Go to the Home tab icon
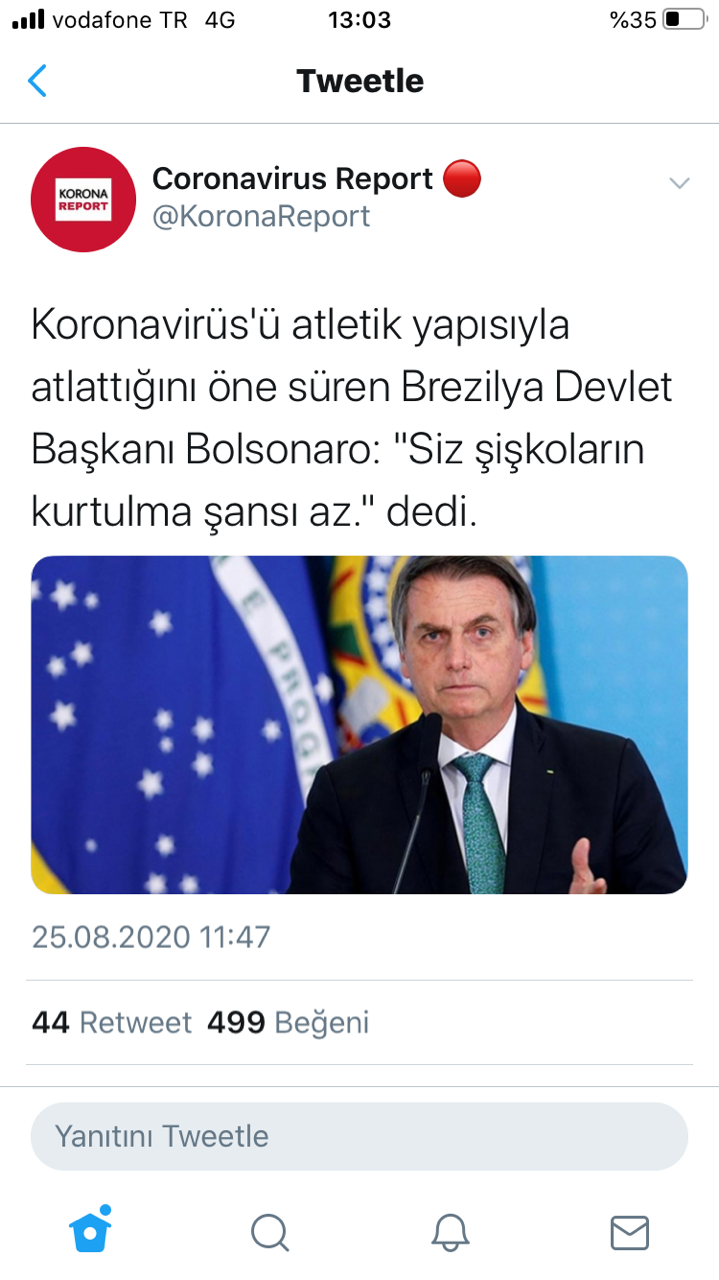The width and height of the screenshot is (719, 1280). pos(90,1230)
